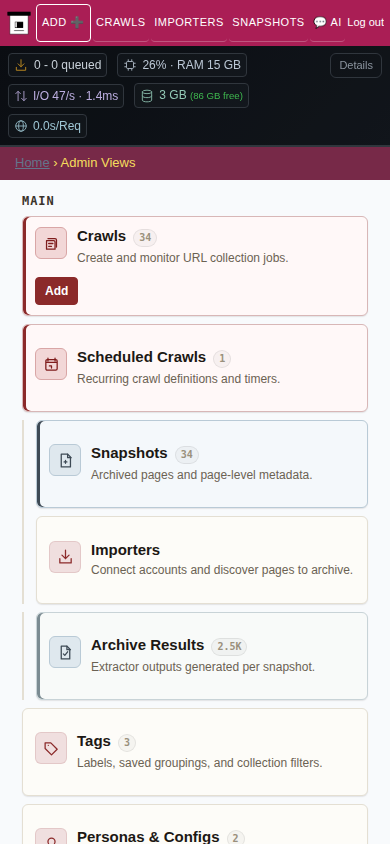This screenshot has height=844, width=390.
Task: Click 'Extractor outputs generated per snapshot.' text
Action: pos(203,667)
